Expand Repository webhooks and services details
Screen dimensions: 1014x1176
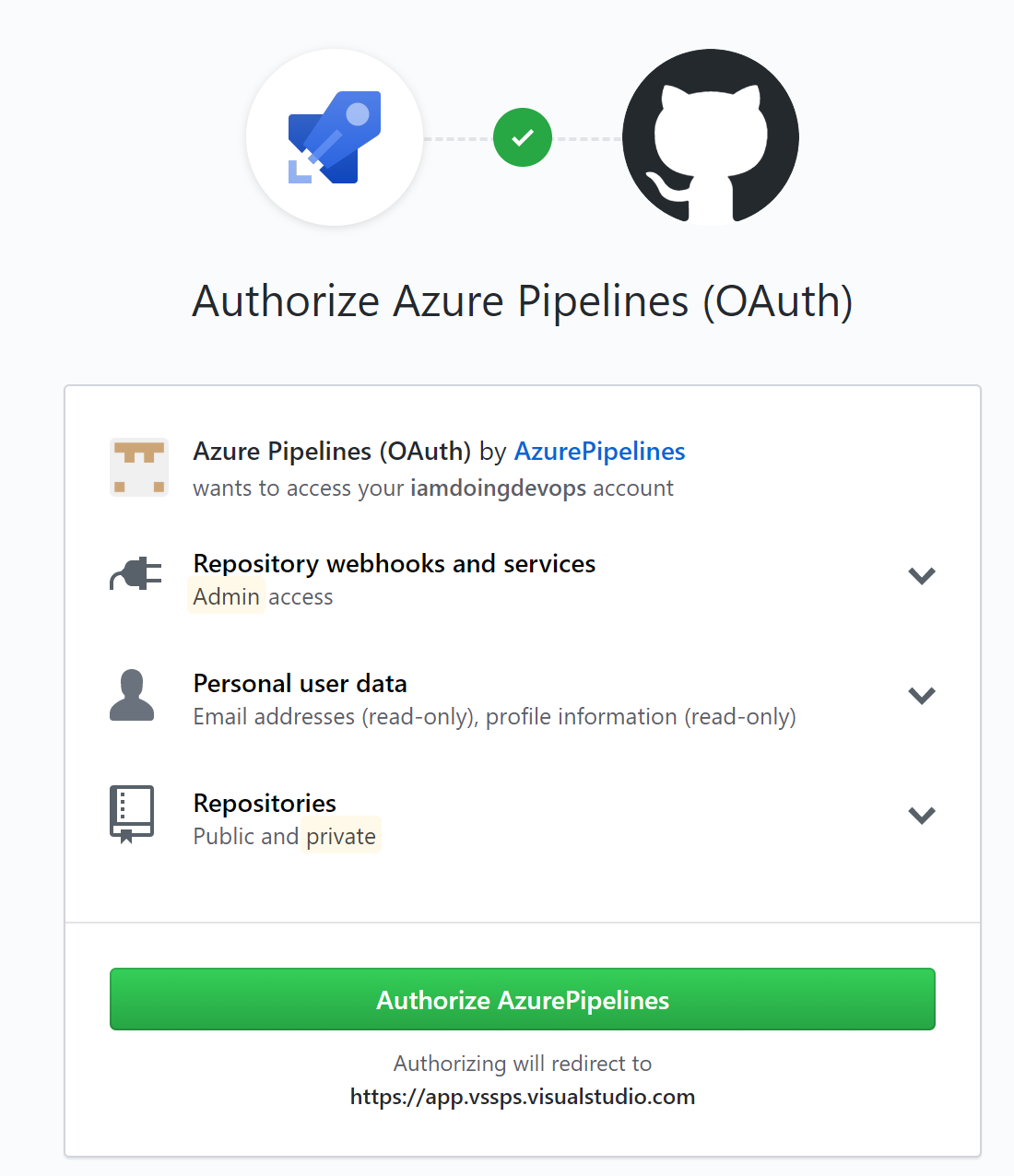pyautogui.click(x=921, y=575)
